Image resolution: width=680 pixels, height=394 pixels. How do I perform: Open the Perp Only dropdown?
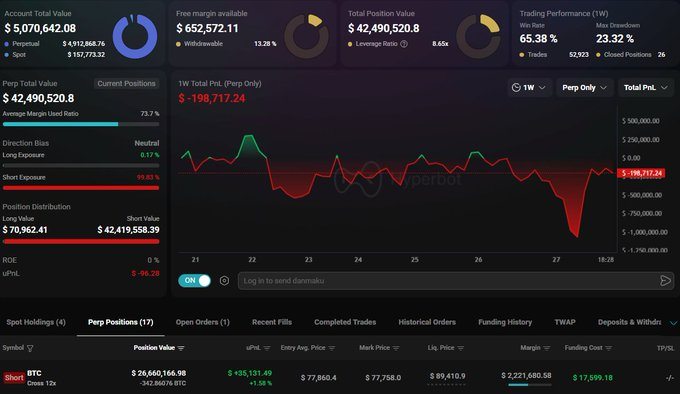pos(585,88)
